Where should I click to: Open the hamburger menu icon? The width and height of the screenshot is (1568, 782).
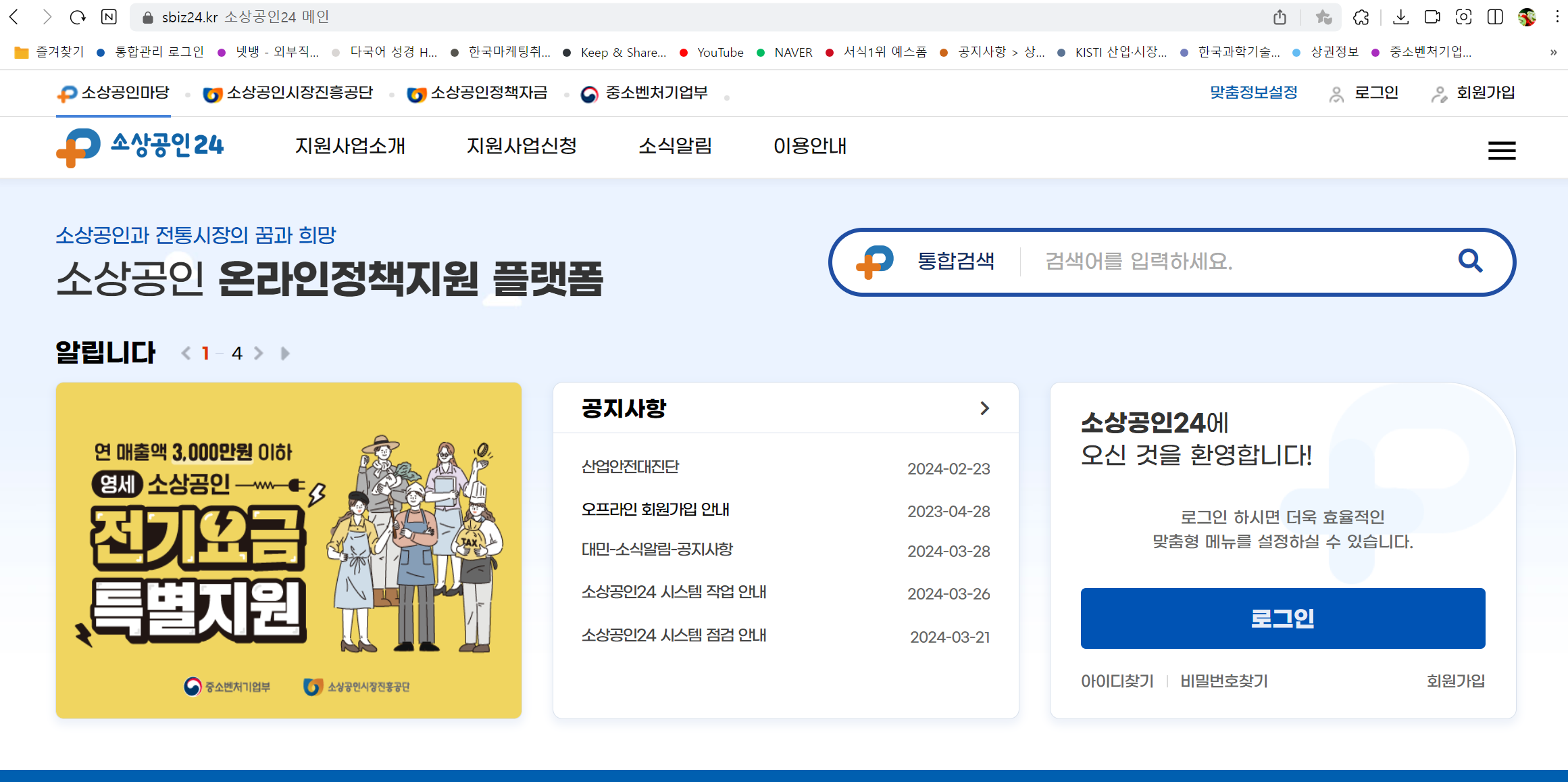point(1501,150)
